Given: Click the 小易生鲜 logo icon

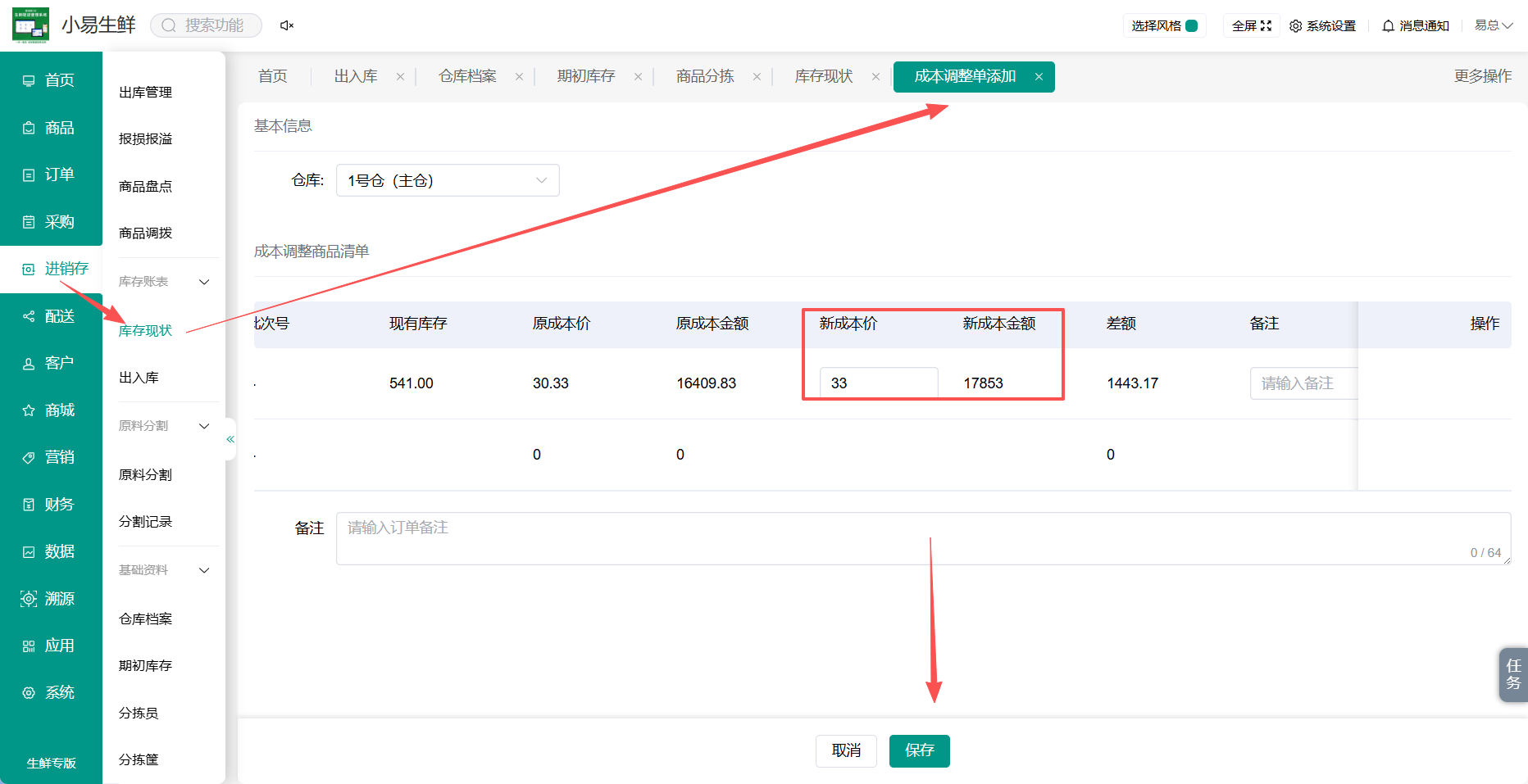Looking at the screenshot, I should point(30,25).
